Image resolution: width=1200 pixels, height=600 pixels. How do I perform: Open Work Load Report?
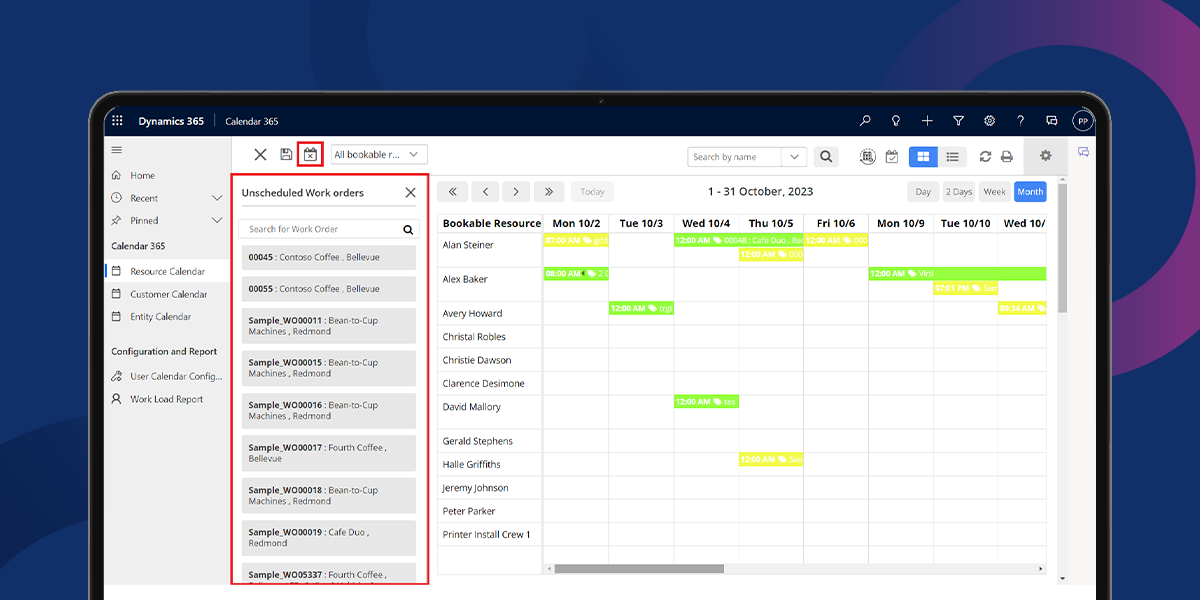[x=166, y=399]
